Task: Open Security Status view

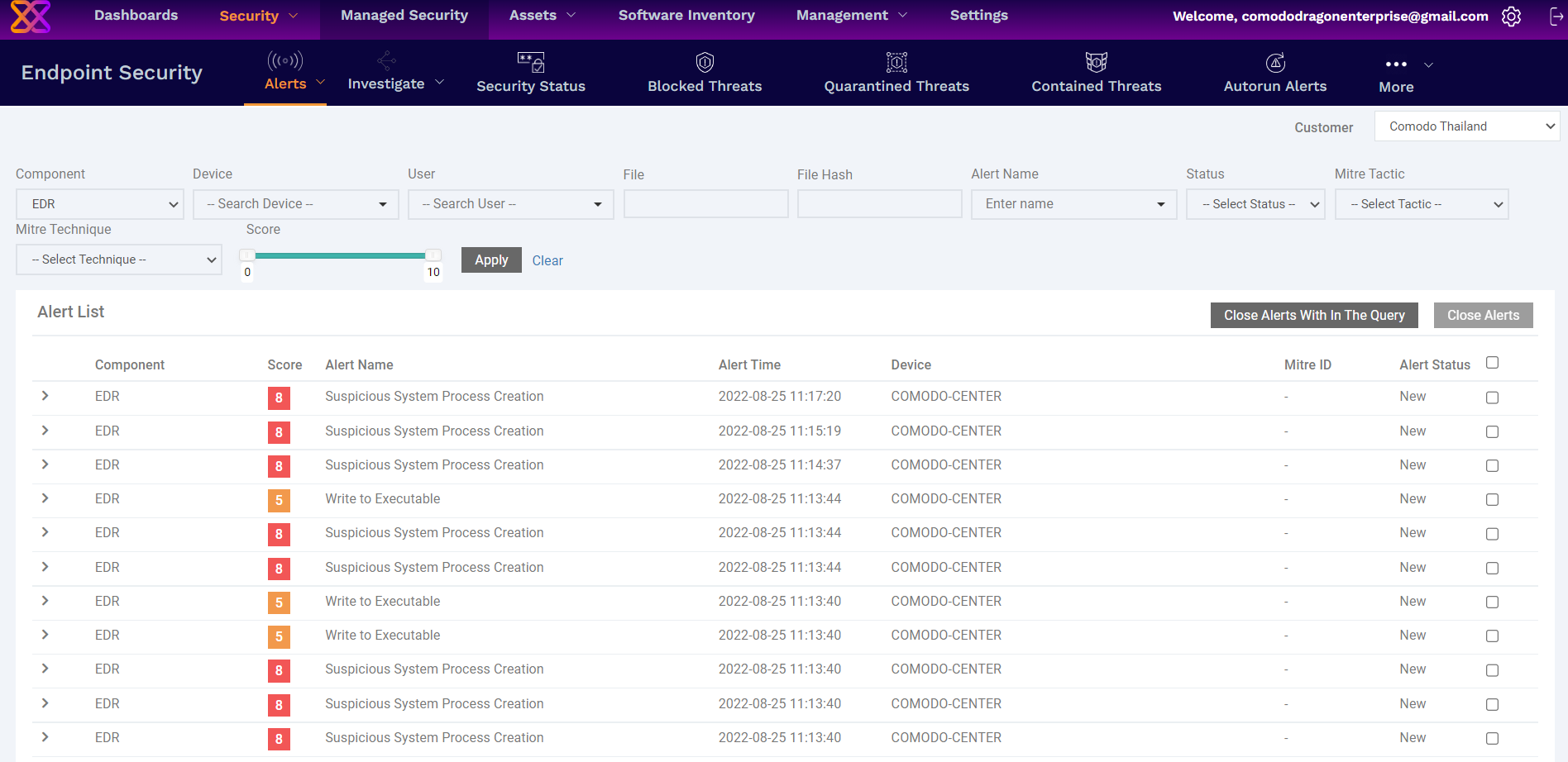Action: pos(530,73)
